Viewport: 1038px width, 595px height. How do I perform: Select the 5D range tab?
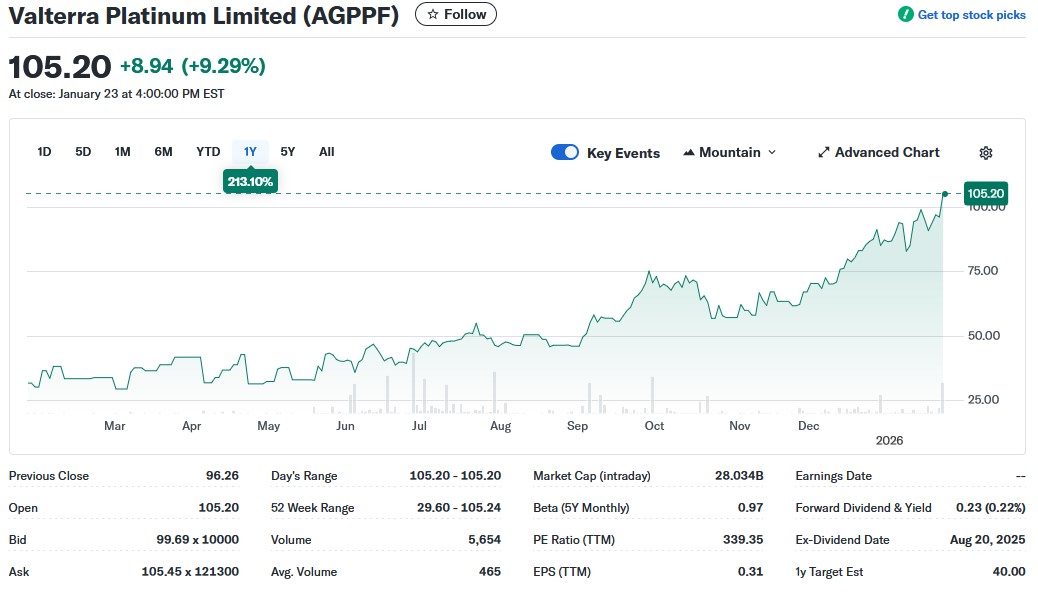pos(83,152)
